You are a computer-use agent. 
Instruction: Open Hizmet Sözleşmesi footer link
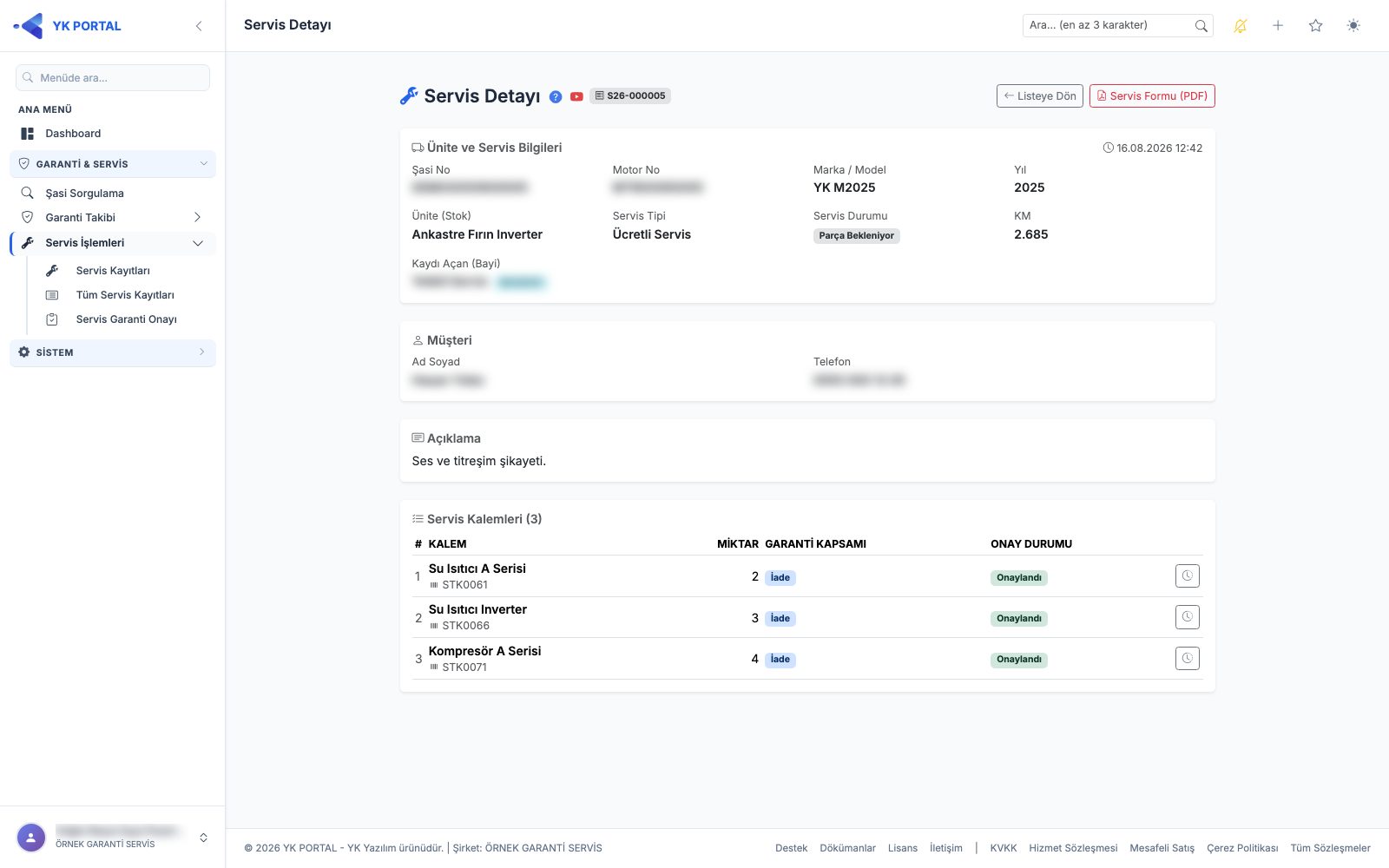[1073, 848]
